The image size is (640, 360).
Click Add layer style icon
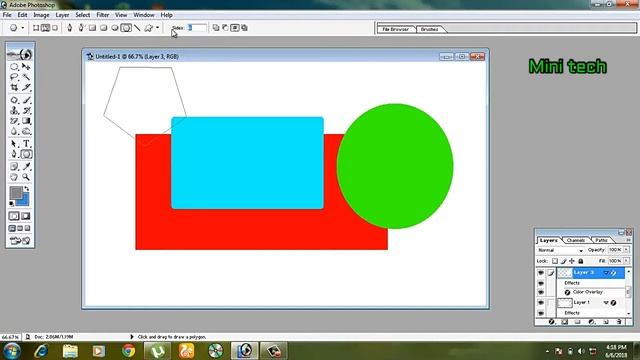click(x=552, y=322)
